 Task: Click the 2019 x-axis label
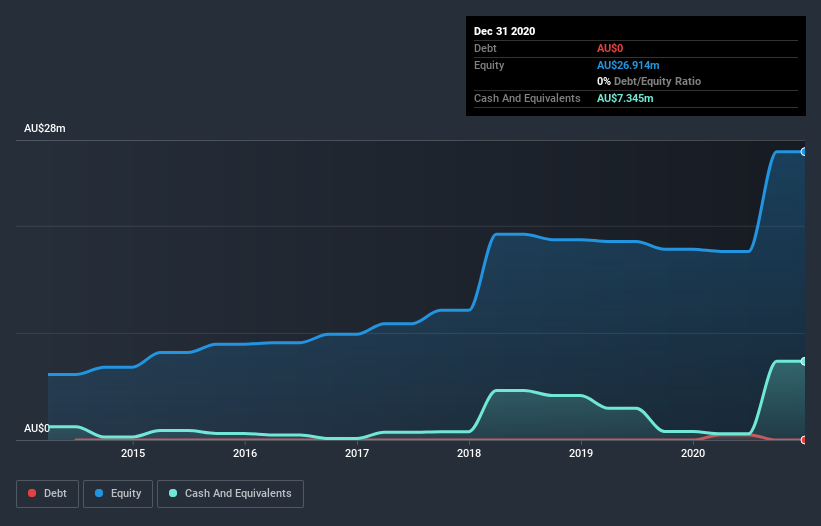(x=581, y=453)
